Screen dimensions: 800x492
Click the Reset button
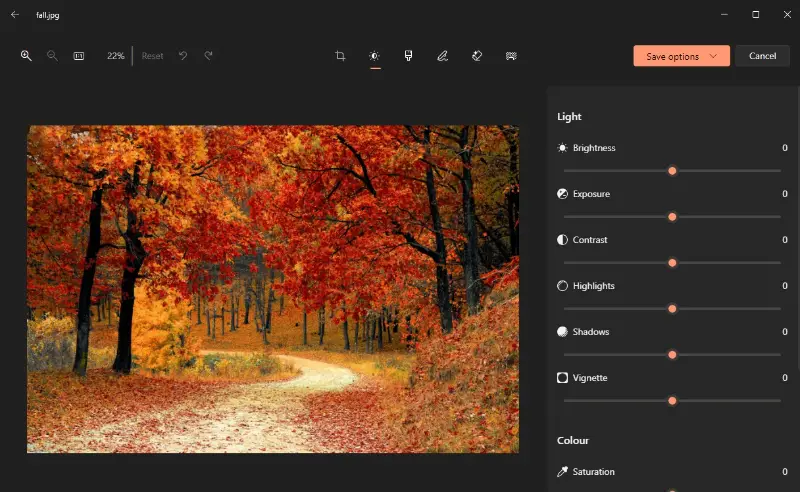click(152, 56)
